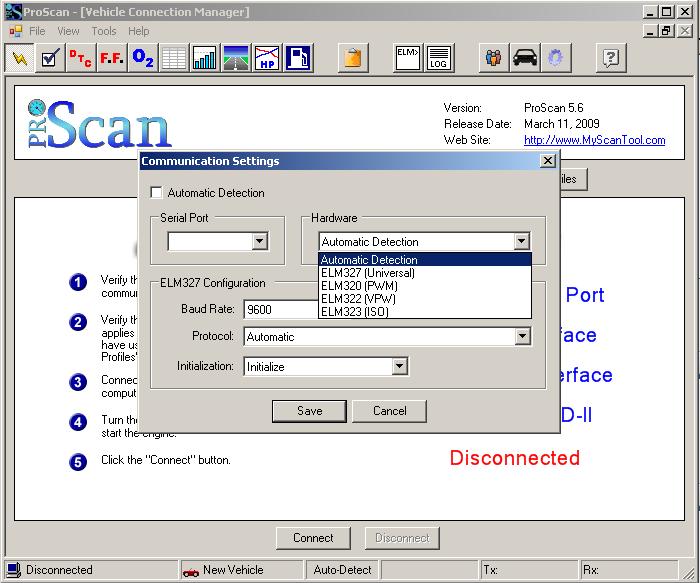The height and width of the screenshot is (583, 700).
Task: Expand the Initialization dropdown
Action: [399, 367]
